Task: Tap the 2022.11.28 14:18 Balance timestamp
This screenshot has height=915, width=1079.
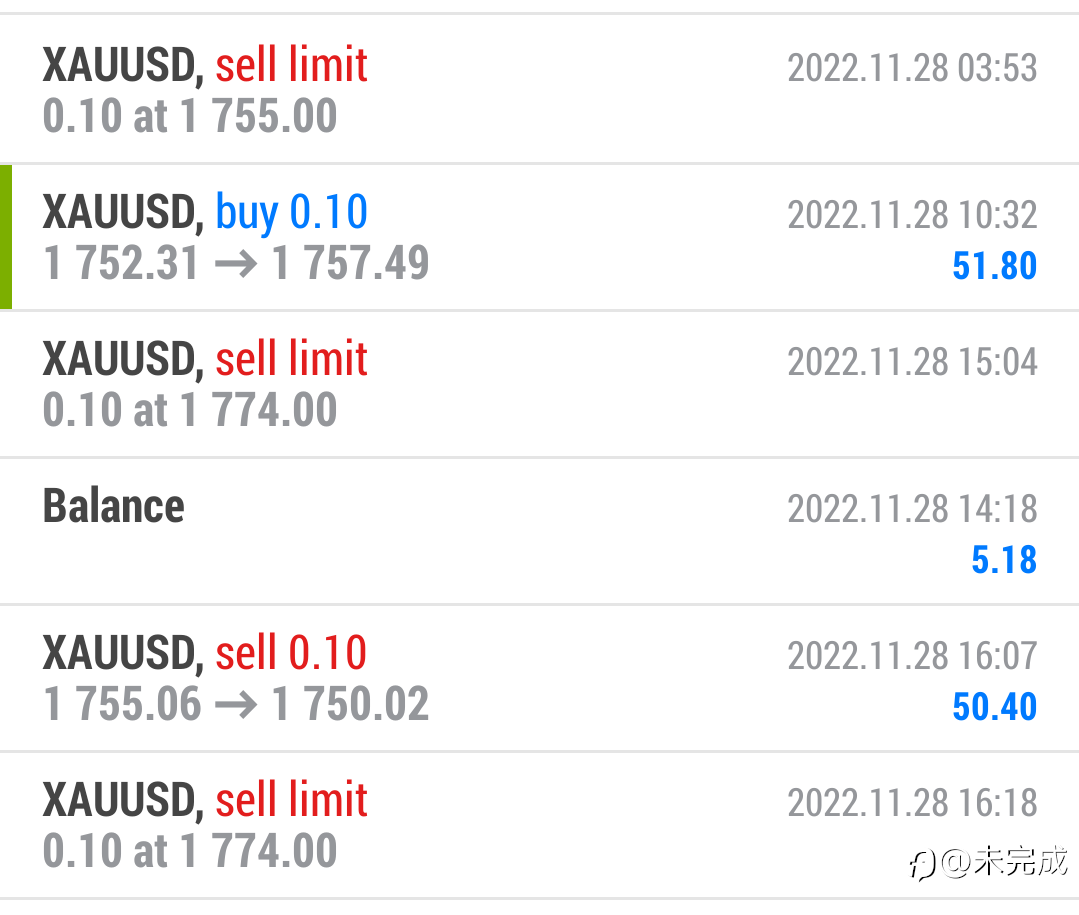Action: (x=912, y=509)
